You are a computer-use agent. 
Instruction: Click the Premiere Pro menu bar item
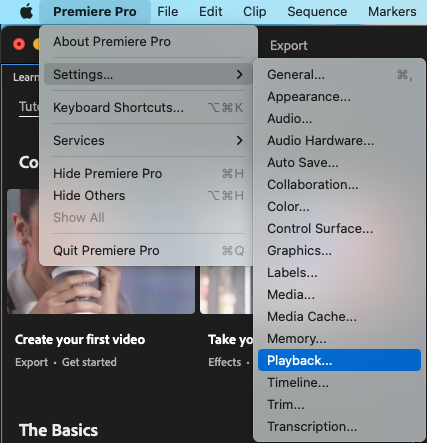tap(95, 12)
